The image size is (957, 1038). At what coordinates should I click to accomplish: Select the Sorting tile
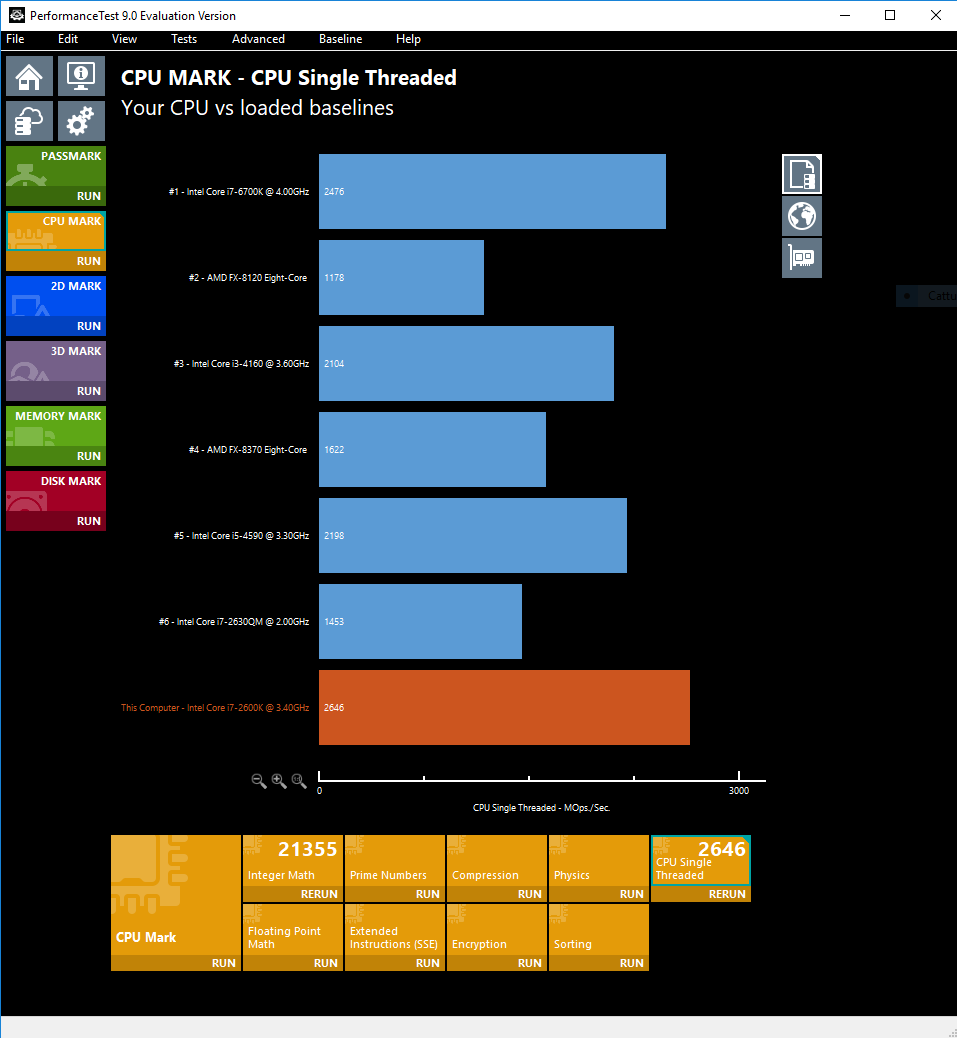click(x=598, y=929)
